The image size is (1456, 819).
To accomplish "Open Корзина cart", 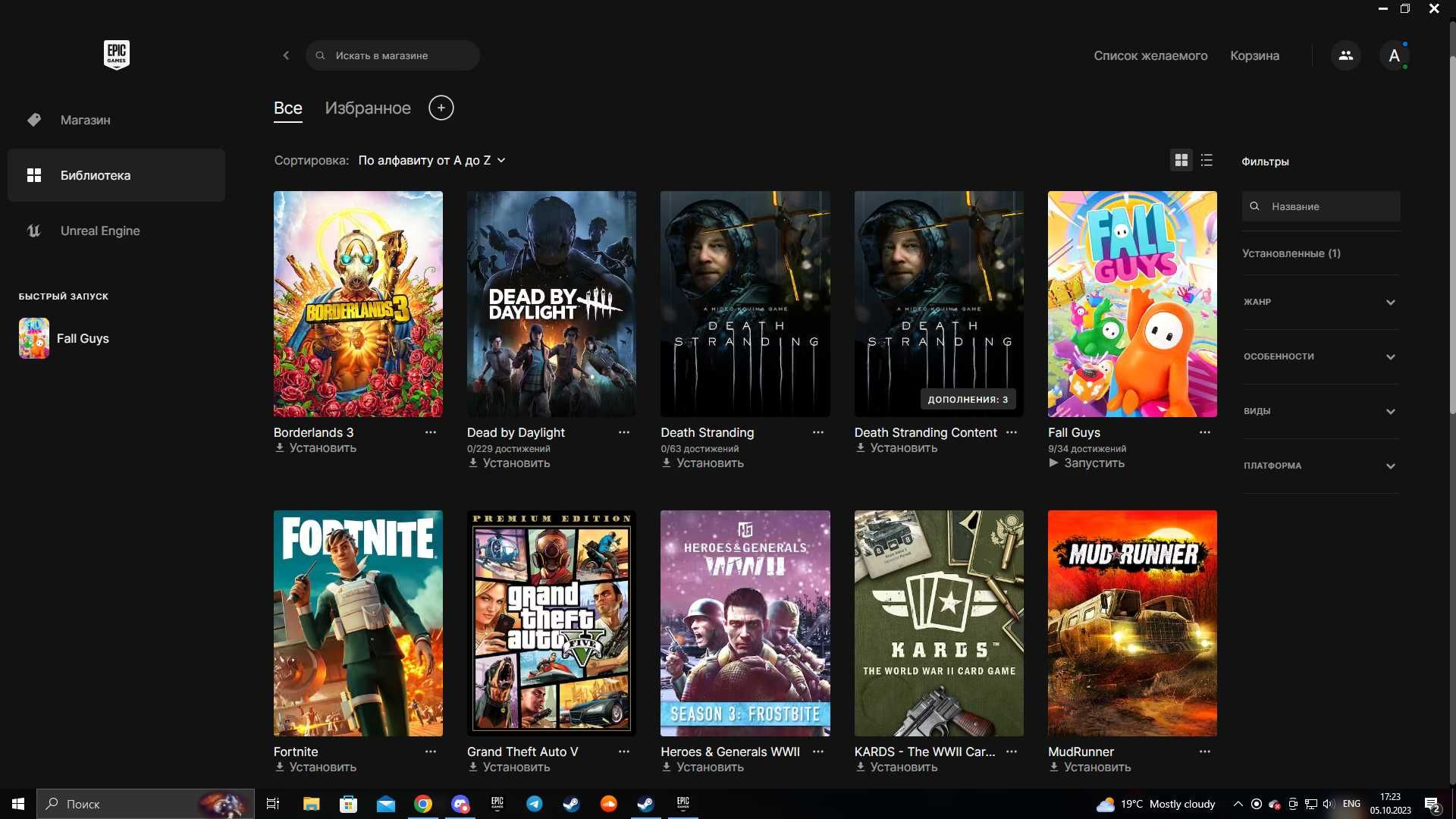I will coord(1254,55).
